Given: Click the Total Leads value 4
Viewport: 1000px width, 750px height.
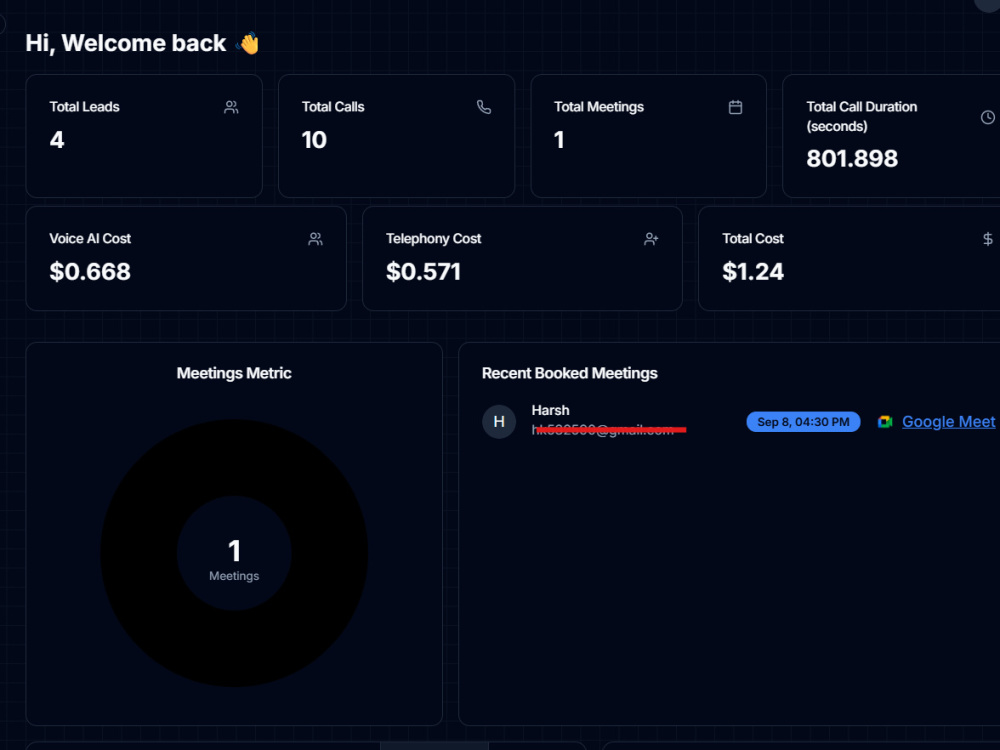Looking at the screenshot, I should pos(57,140).
